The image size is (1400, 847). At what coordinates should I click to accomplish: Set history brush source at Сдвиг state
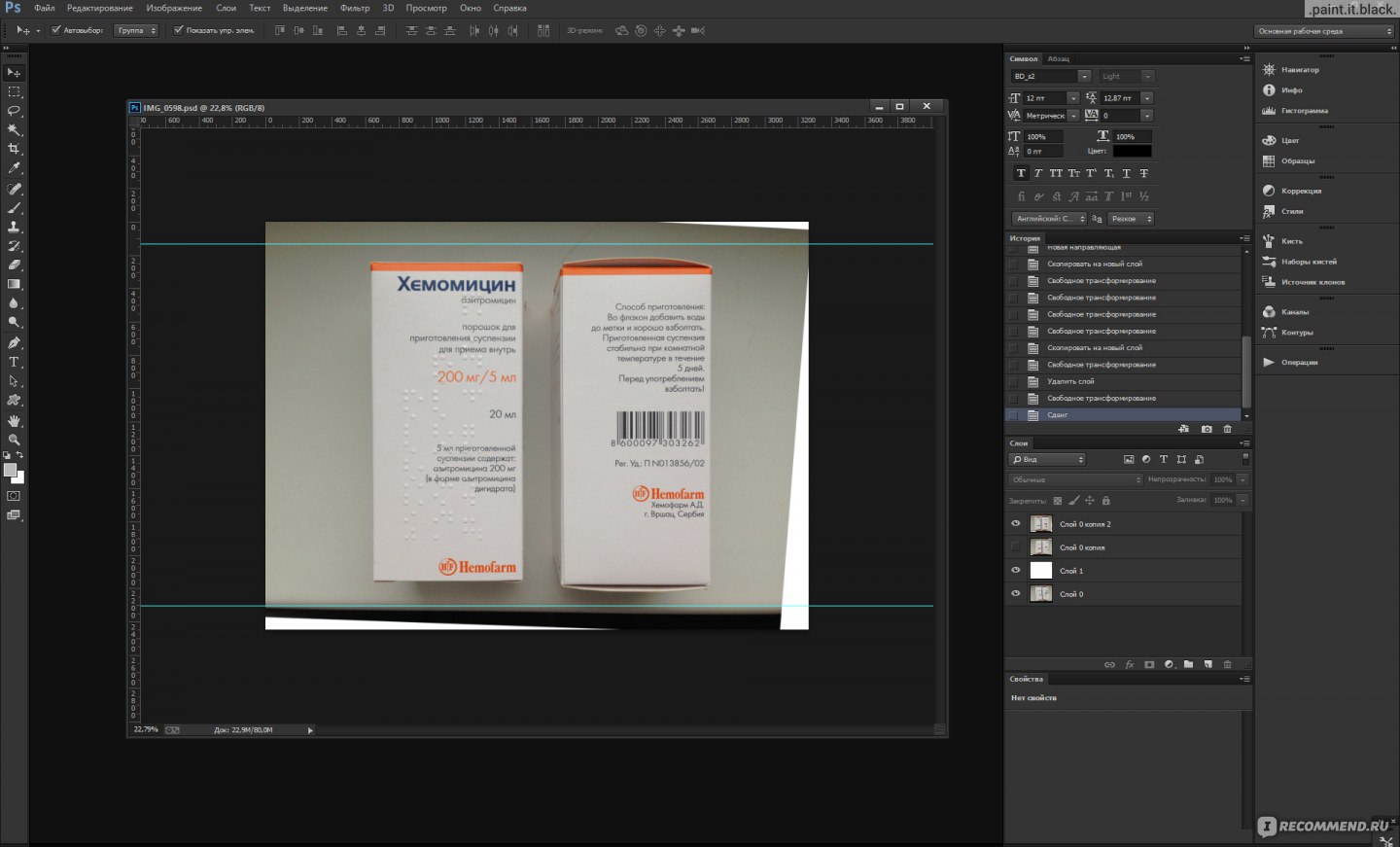[1013, 415]
